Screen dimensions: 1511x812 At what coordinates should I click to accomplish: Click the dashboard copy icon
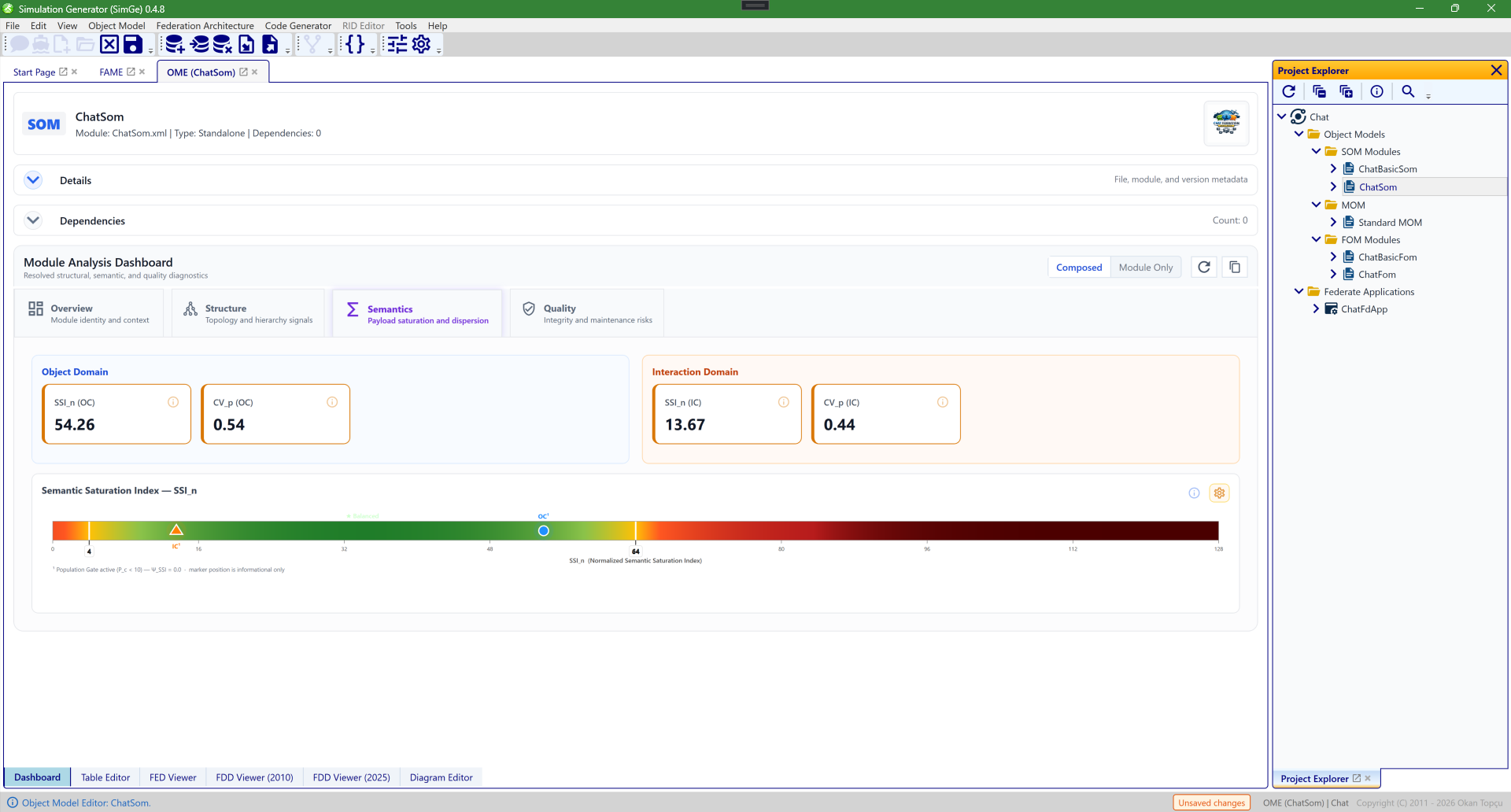point(1235,268)
